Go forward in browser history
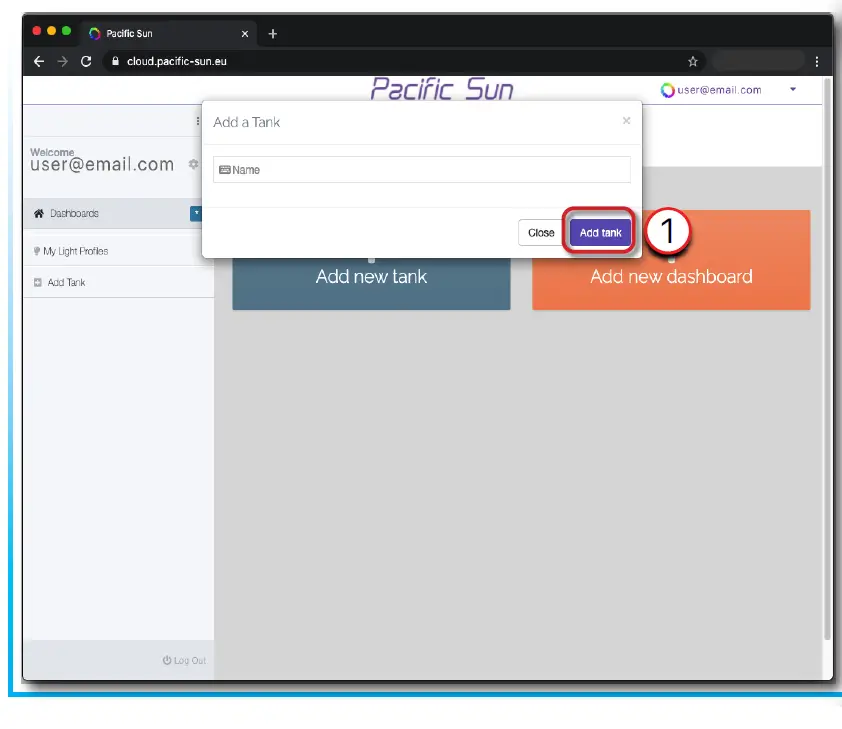The image size is (842, 729). point(63,62)
